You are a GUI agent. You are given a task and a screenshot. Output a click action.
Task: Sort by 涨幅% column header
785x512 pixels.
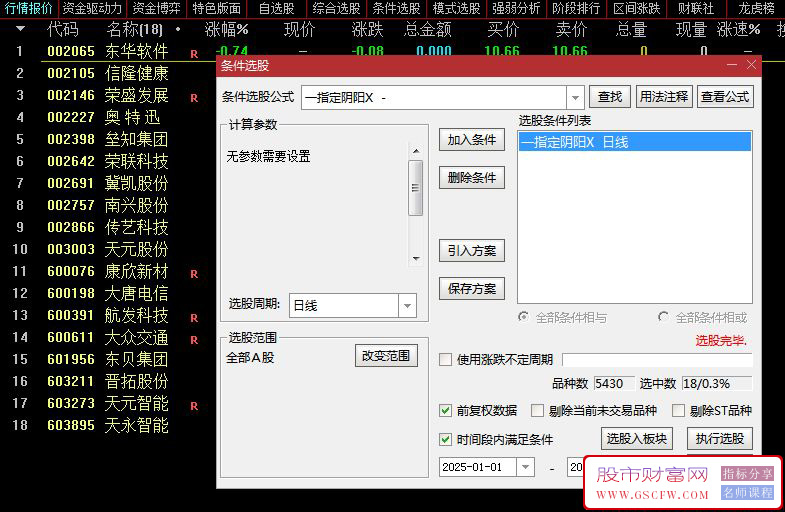226,30
